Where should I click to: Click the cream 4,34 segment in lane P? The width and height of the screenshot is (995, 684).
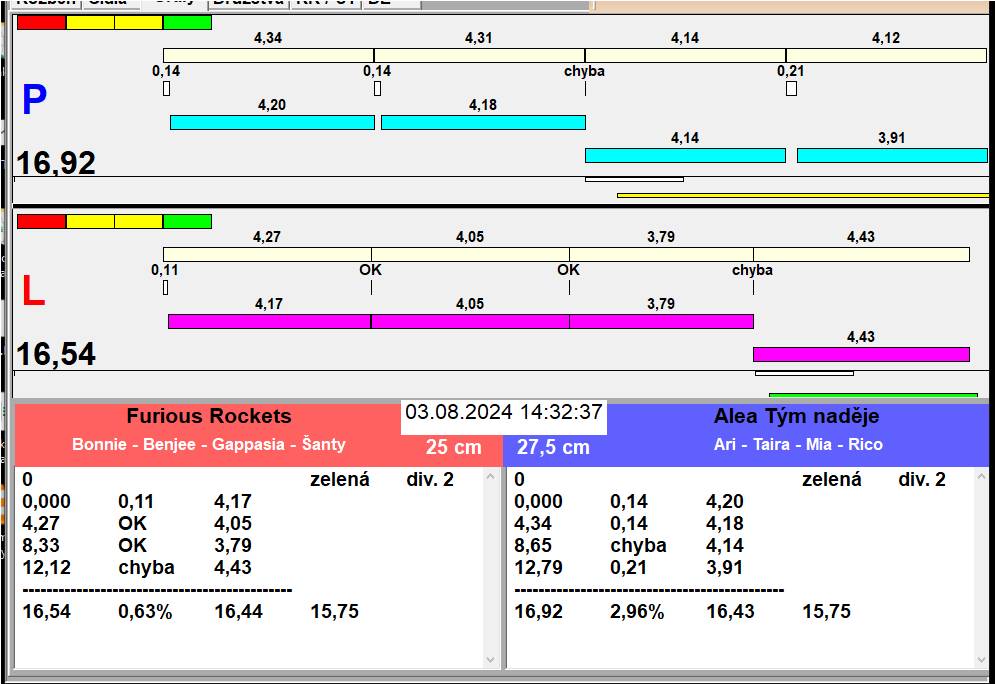coord(268,55)
